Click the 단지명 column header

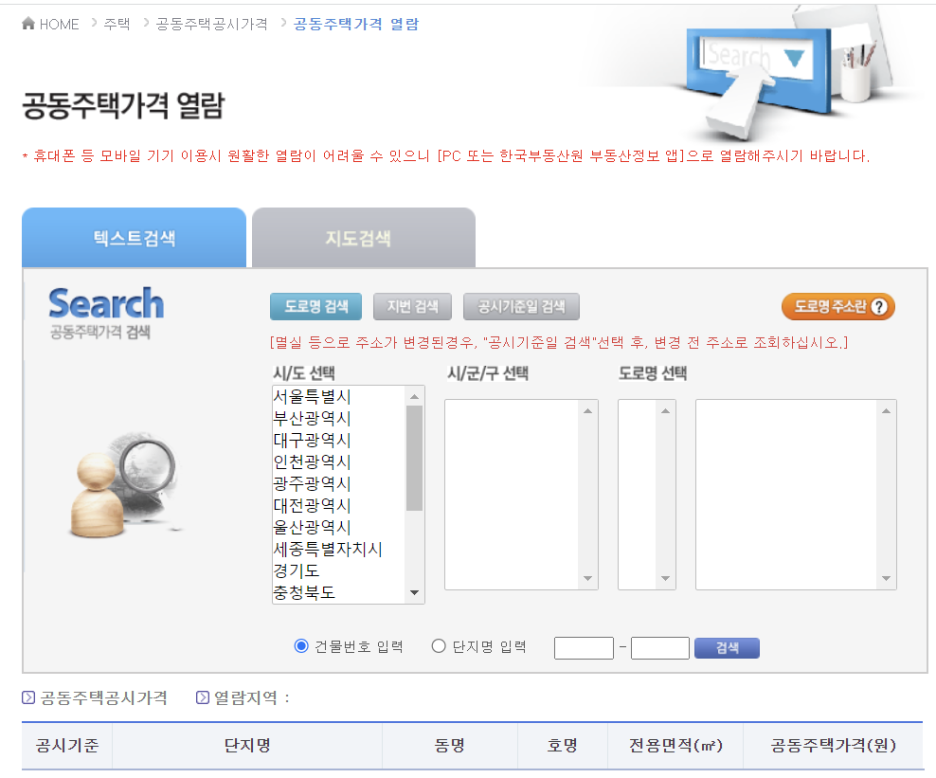pyautogui.click(x=247, y=745)
